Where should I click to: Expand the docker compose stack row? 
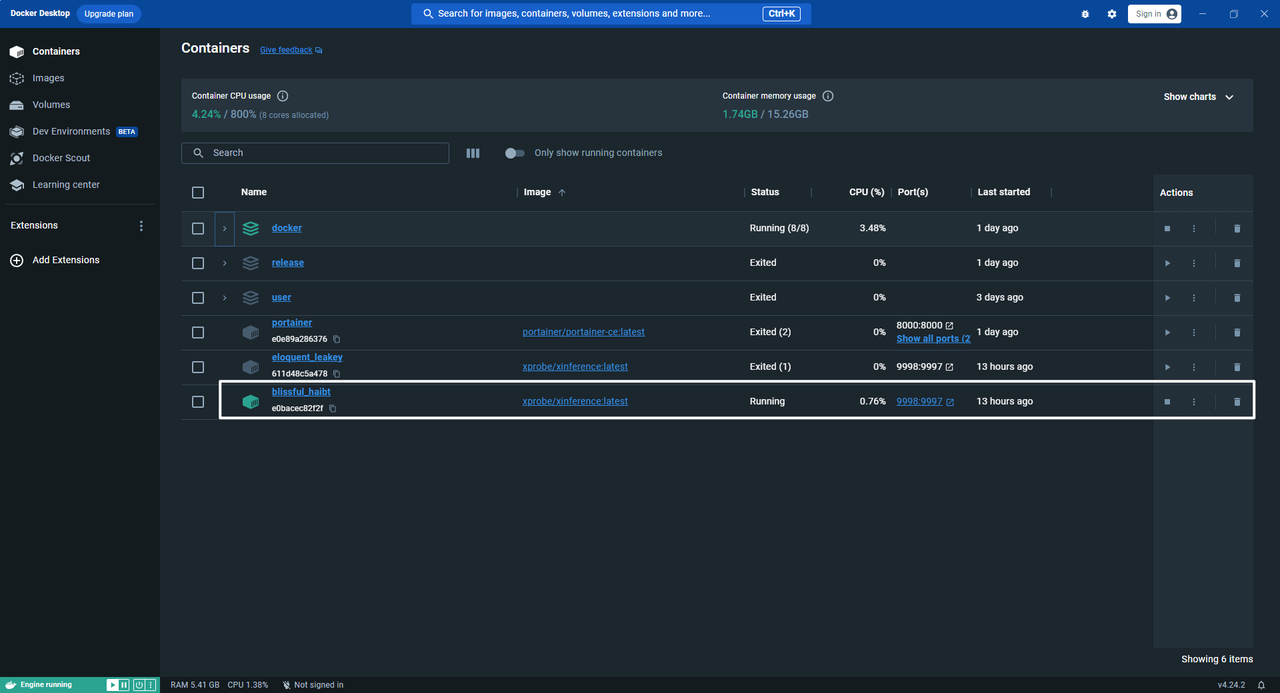point(224,229)
